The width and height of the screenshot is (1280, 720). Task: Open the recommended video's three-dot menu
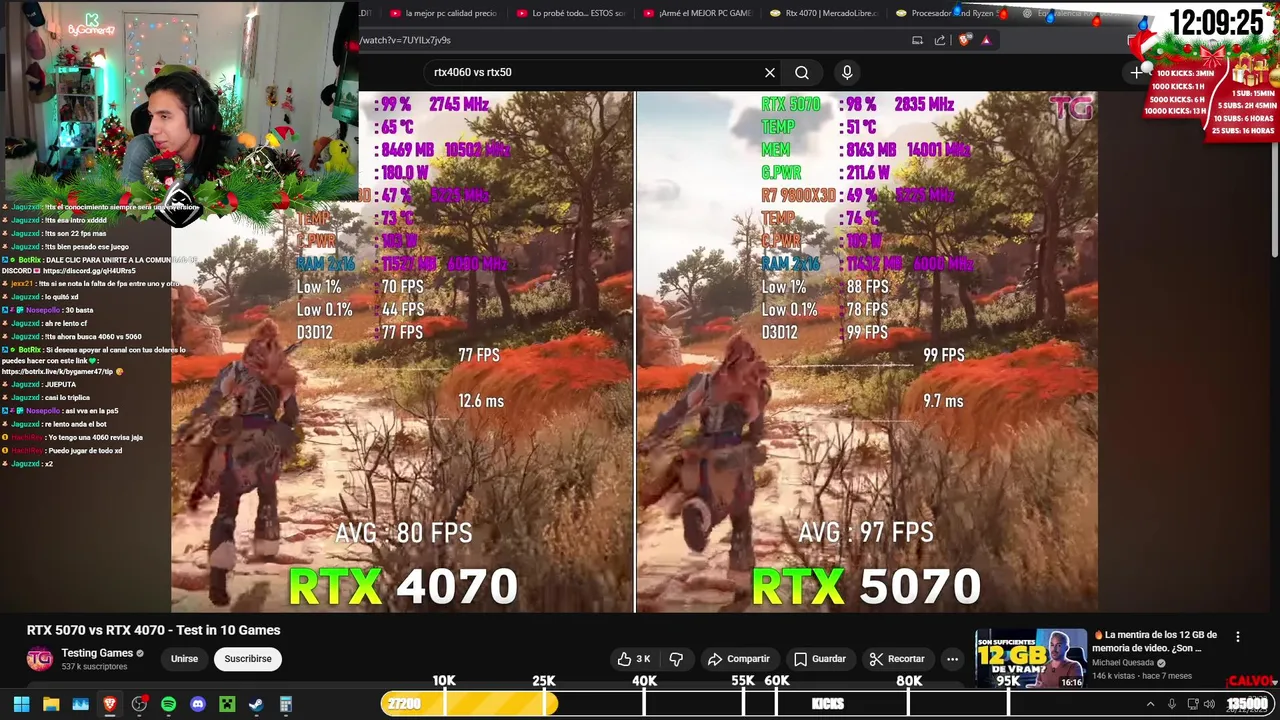pos(1238,637)
